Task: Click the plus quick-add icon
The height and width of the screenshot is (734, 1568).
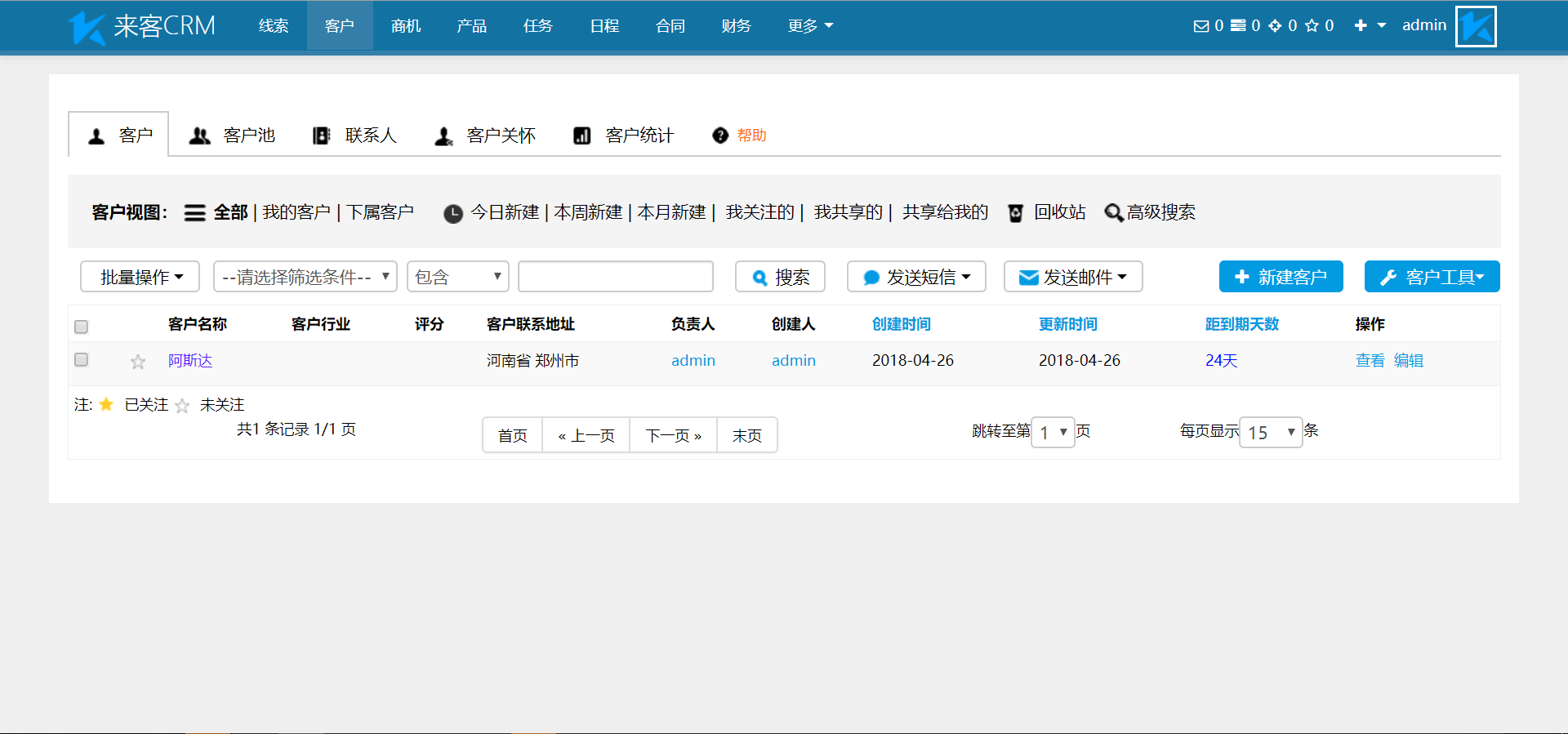Action: [x=1361, y=26]
